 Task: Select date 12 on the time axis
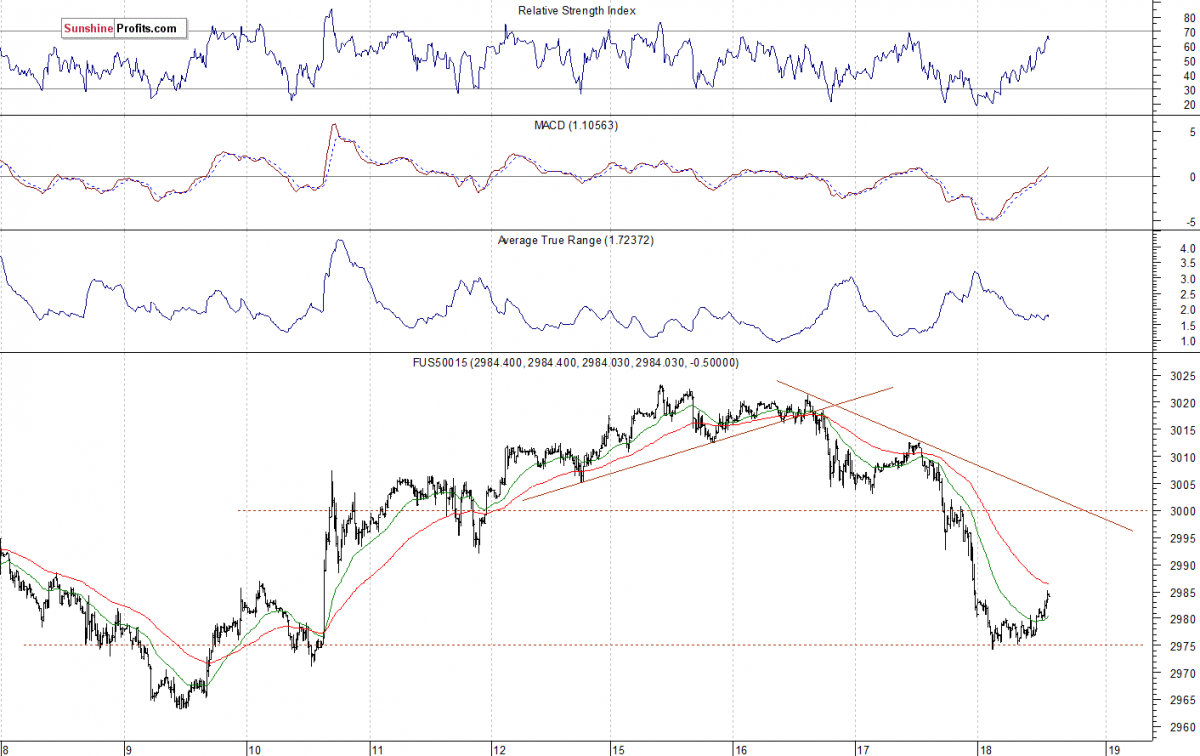pyautogui.click(x=497, y=747)
